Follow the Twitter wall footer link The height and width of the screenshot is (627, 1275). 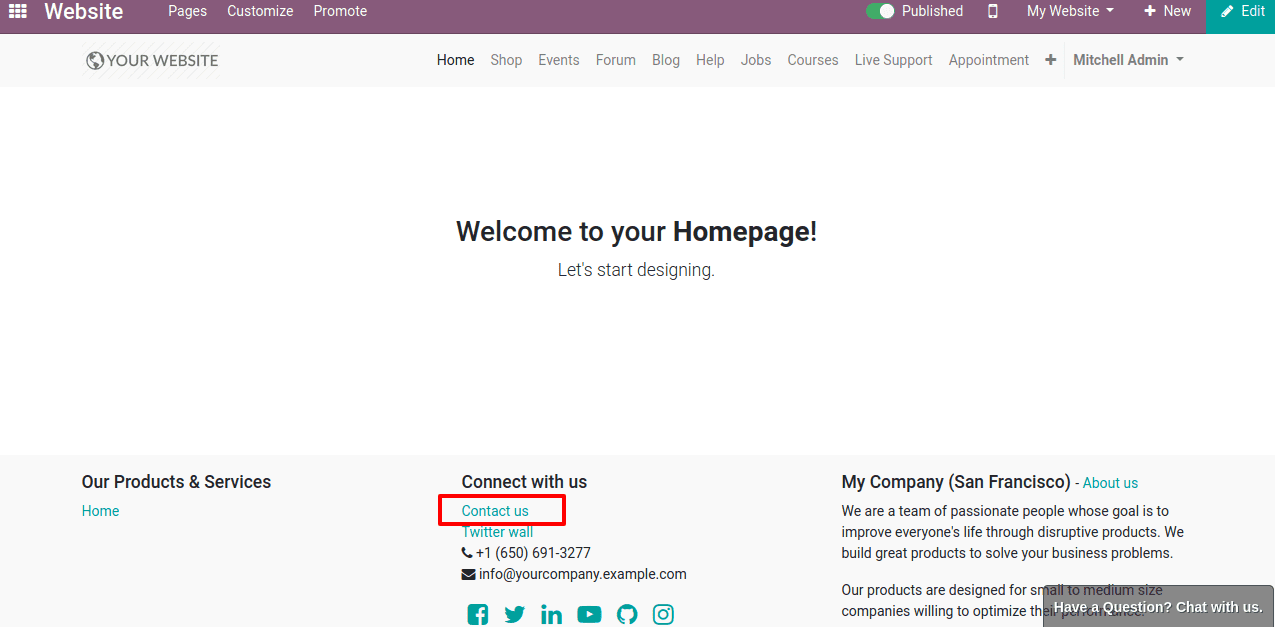tap(497, 532)
